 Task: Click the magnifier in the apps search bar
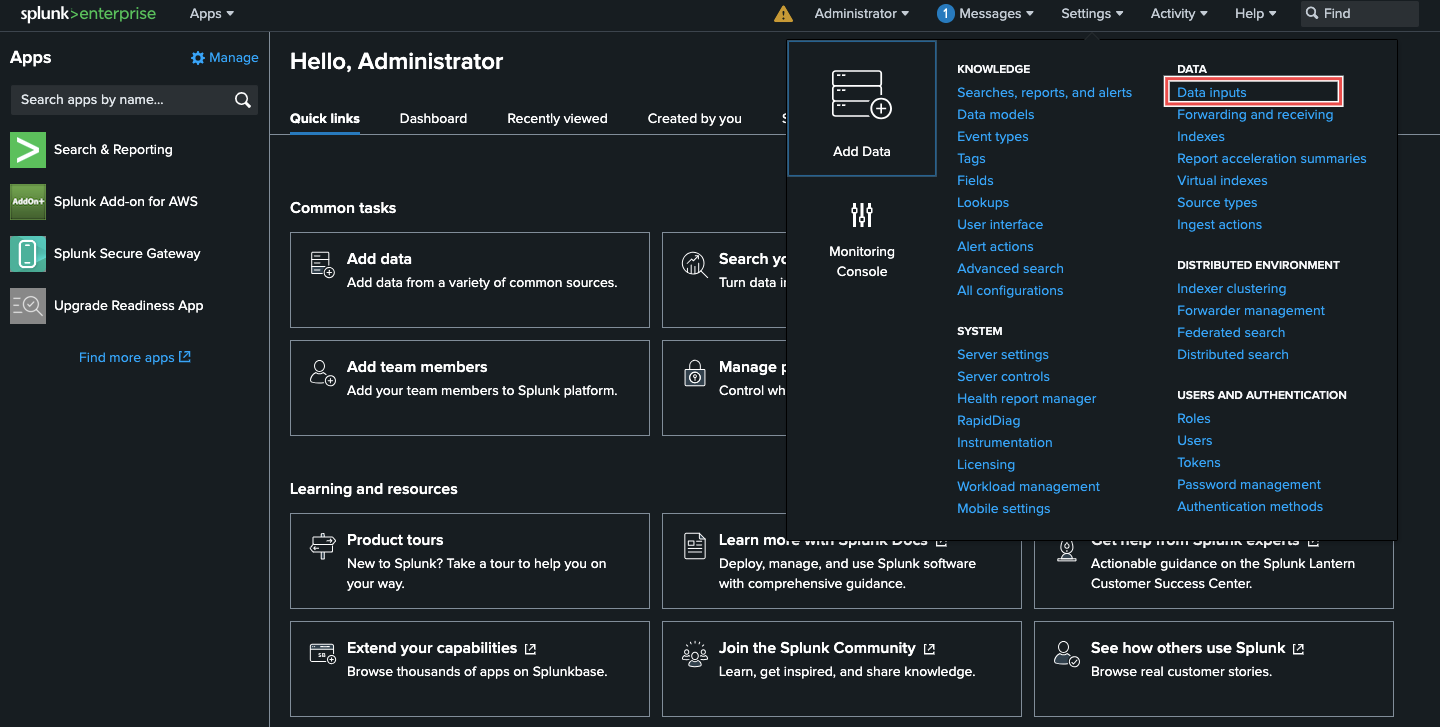[x=241, y=100]
